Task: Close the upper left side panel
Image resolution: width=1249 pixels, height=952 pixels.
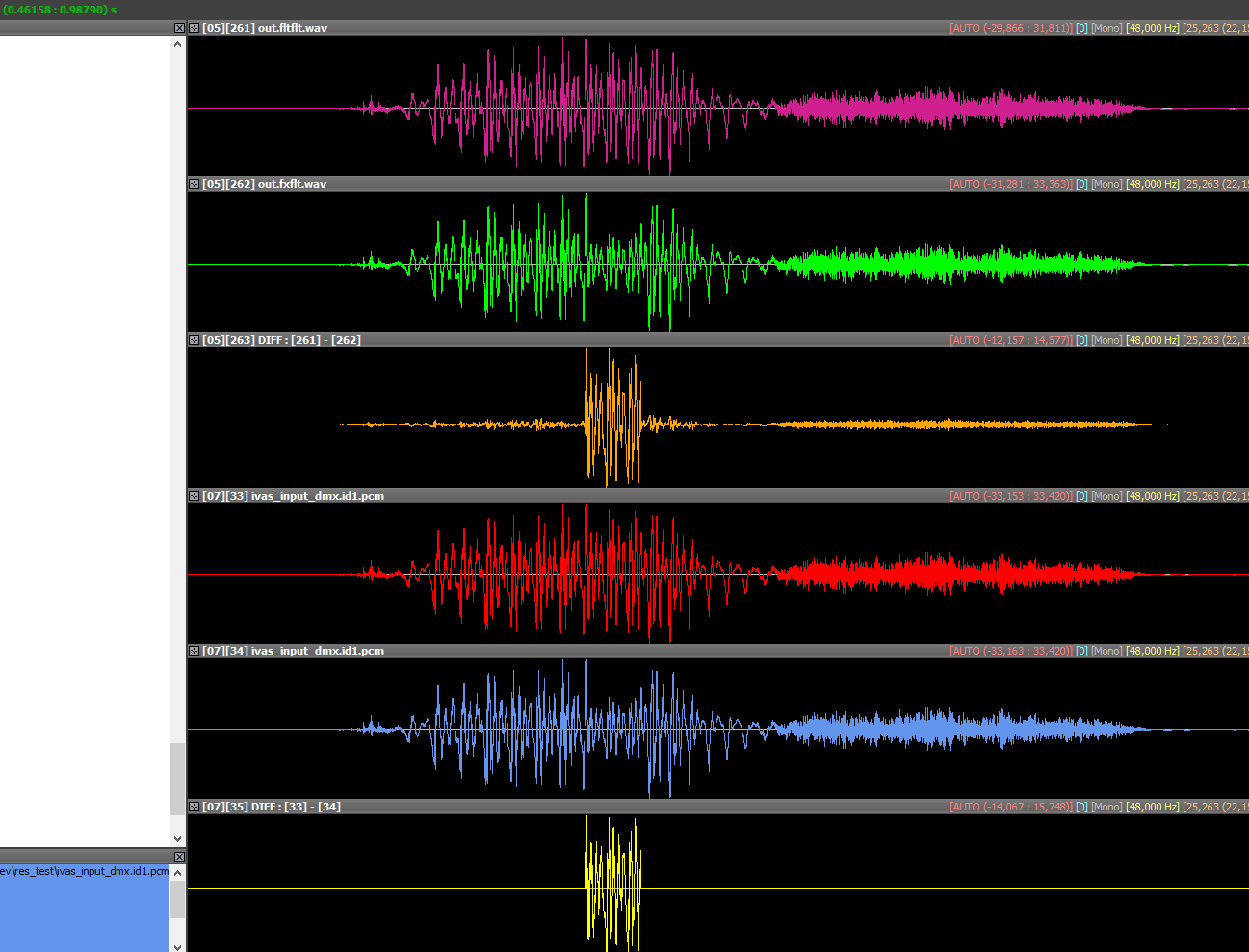Action: click(x=179, y=28)
